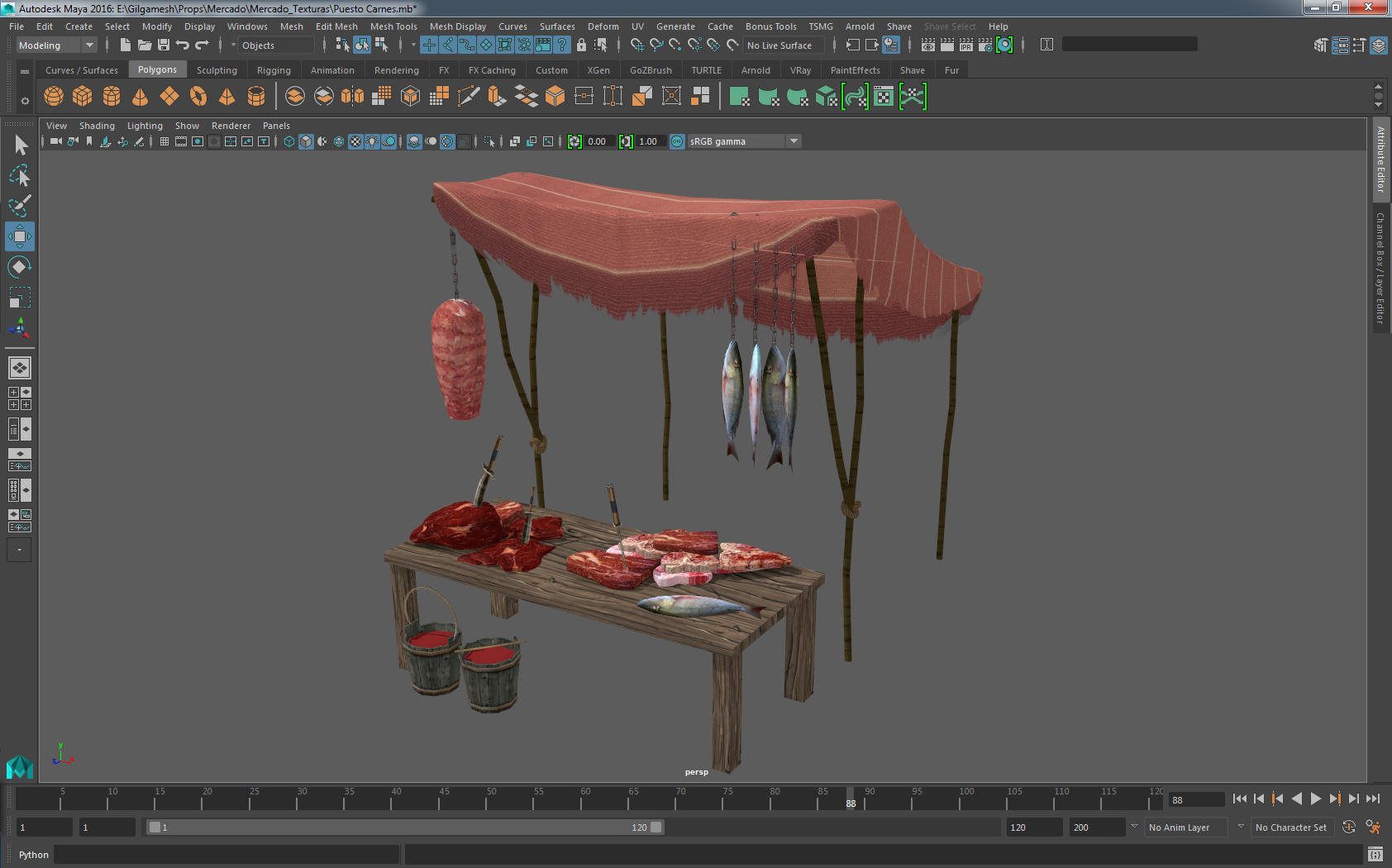Click the current frame field showing 88
Image resolution: width=1392 pixels, height=868 pixels.
pos(1195,799)
